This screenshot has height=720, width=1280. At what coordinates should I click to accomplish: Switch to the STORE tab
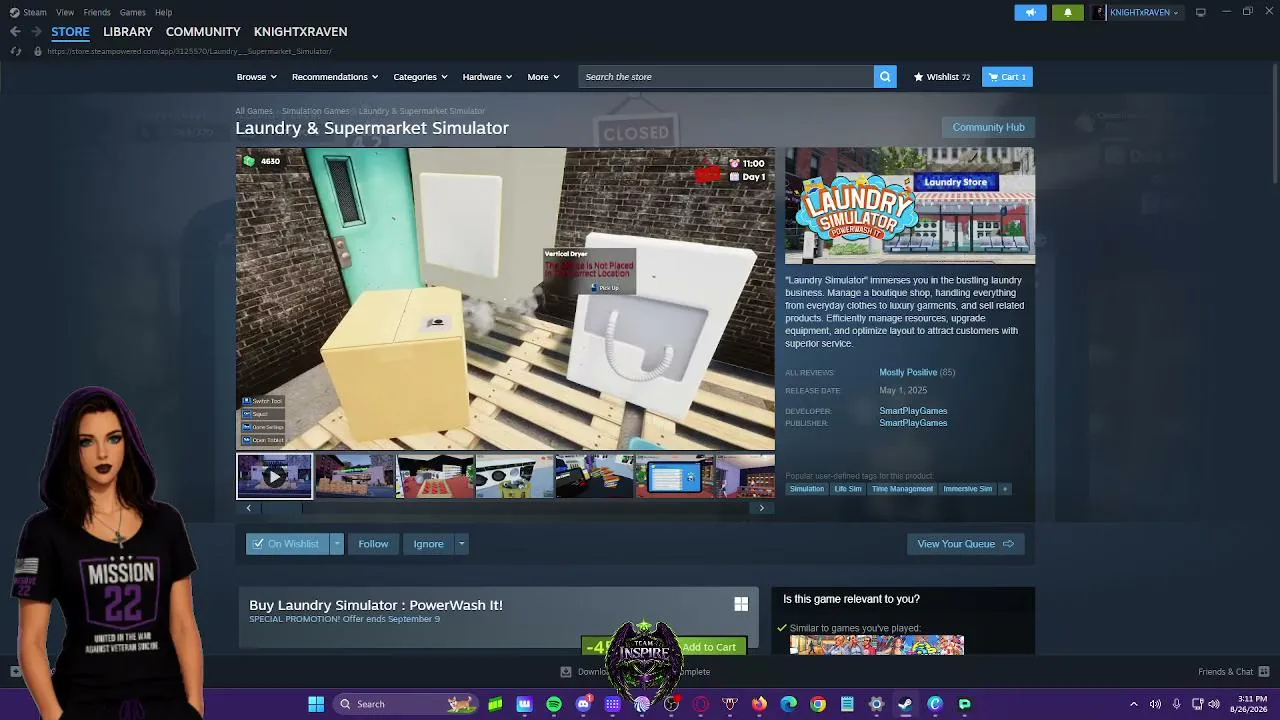coord(70,32)
